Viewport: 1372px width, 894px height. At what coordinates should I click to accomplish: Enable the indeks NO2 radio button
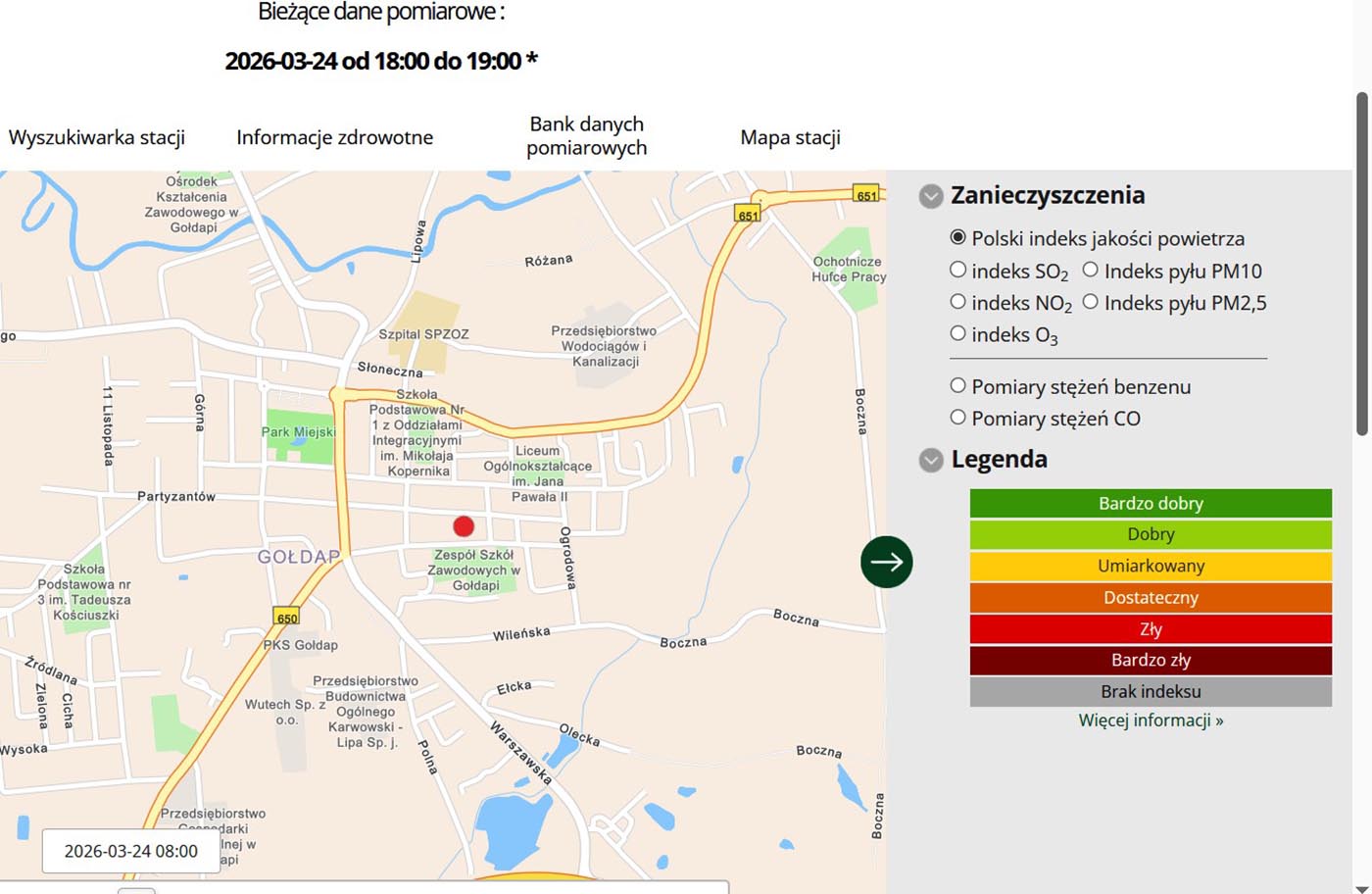click(958, 302)
